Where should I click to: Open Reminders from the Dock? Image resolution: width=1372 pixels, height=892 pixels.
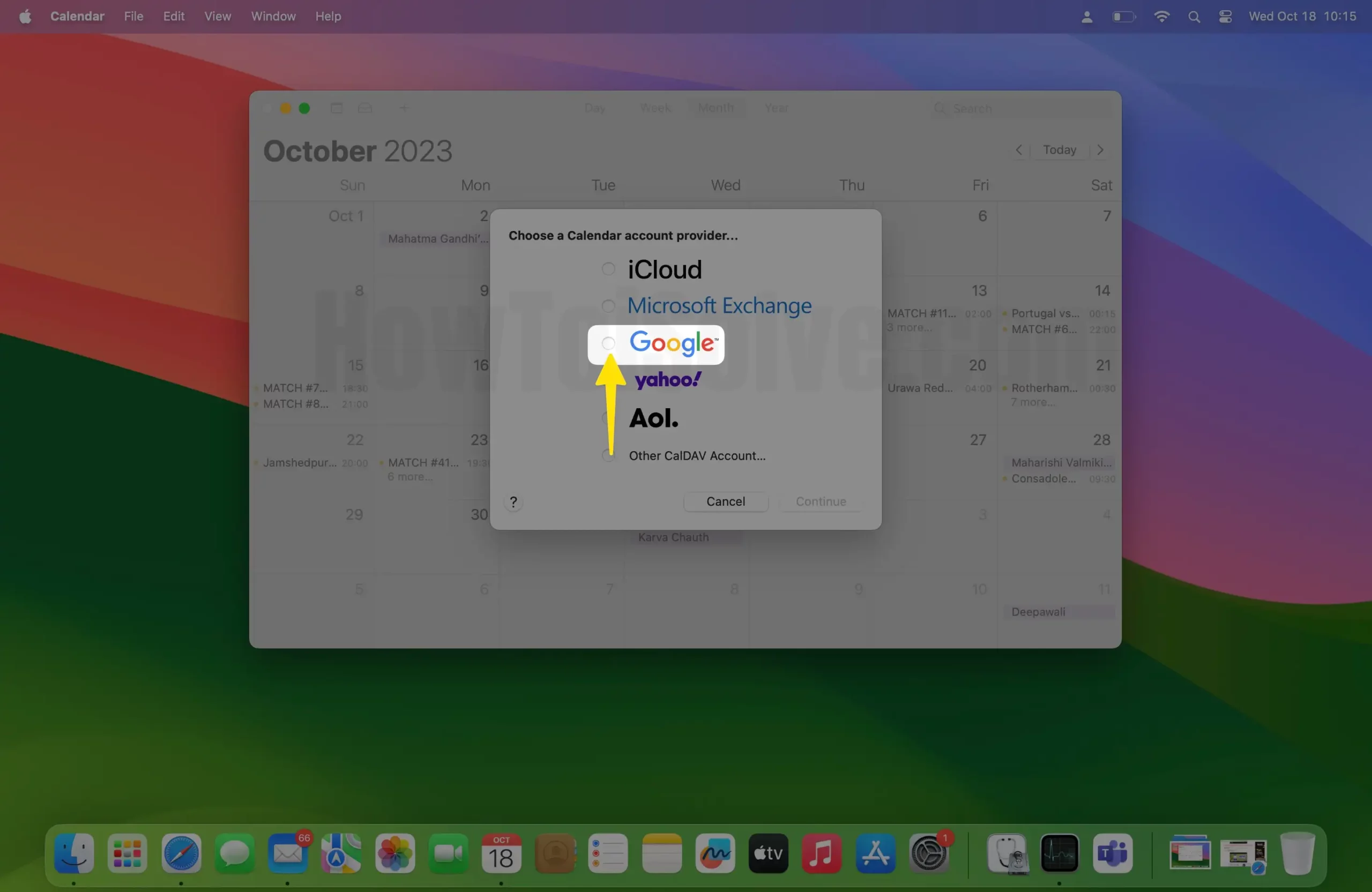(x=608, y=853)
